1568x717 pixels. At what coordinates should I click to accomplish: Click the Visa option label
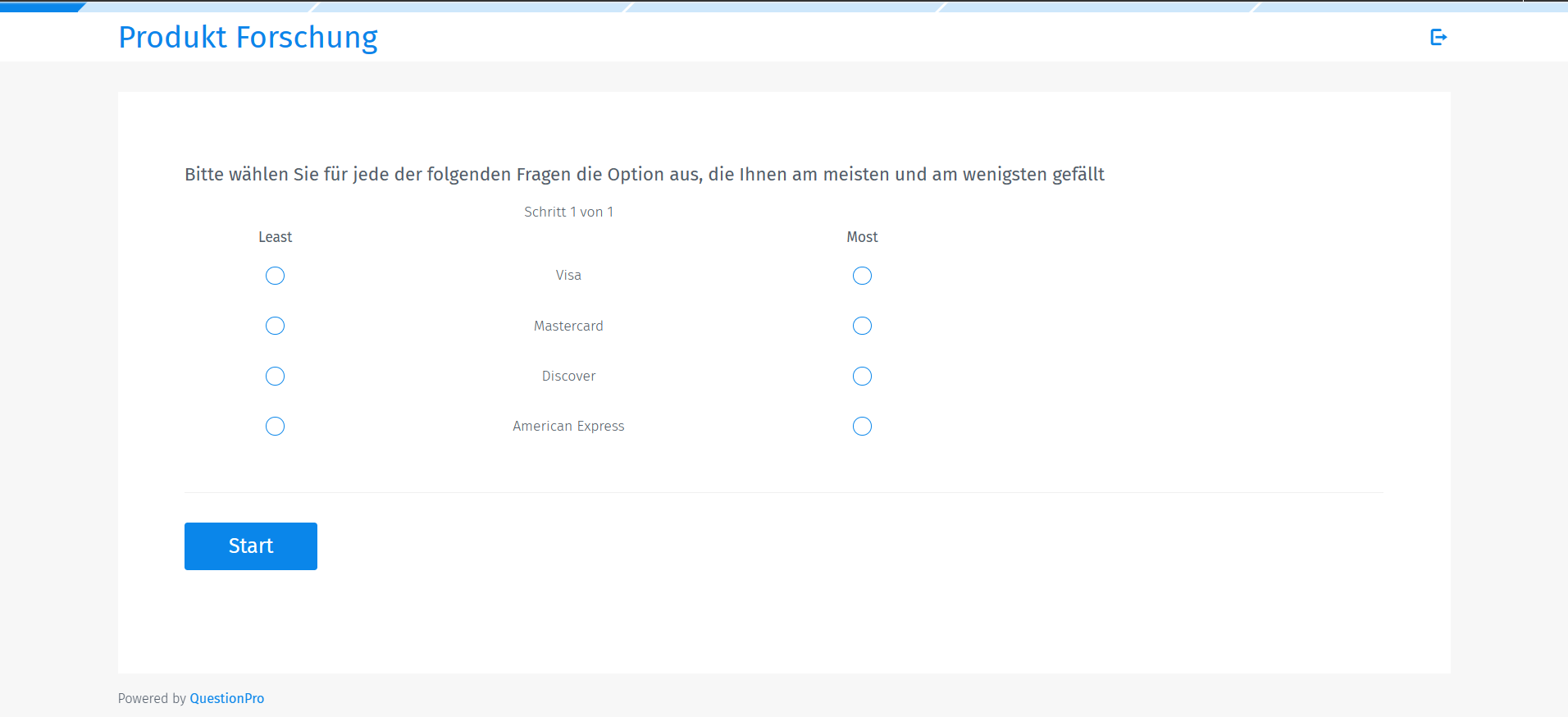pos(568,275)
